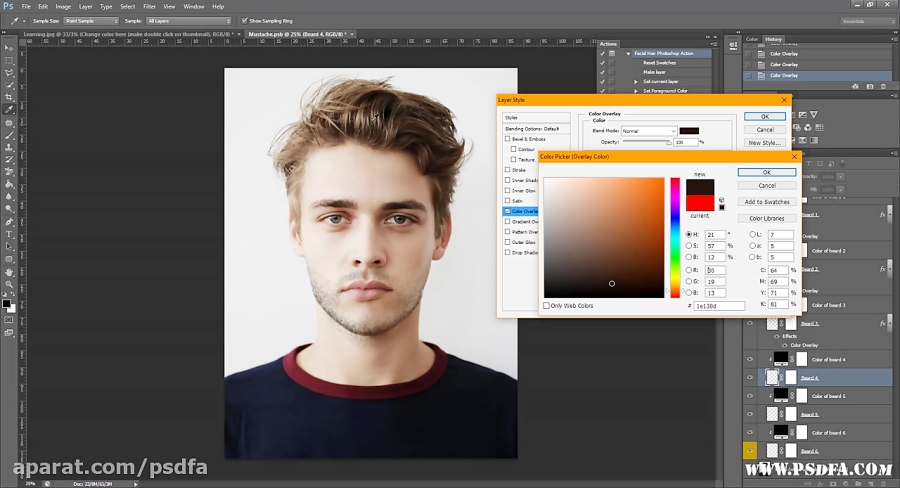
Task: Click the hex color input field
Action: point(719,306)
